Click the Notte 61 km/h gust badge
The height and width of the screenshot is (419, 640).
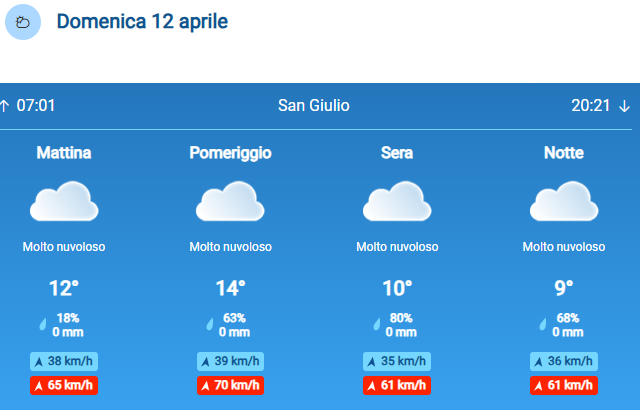[564, 384]
